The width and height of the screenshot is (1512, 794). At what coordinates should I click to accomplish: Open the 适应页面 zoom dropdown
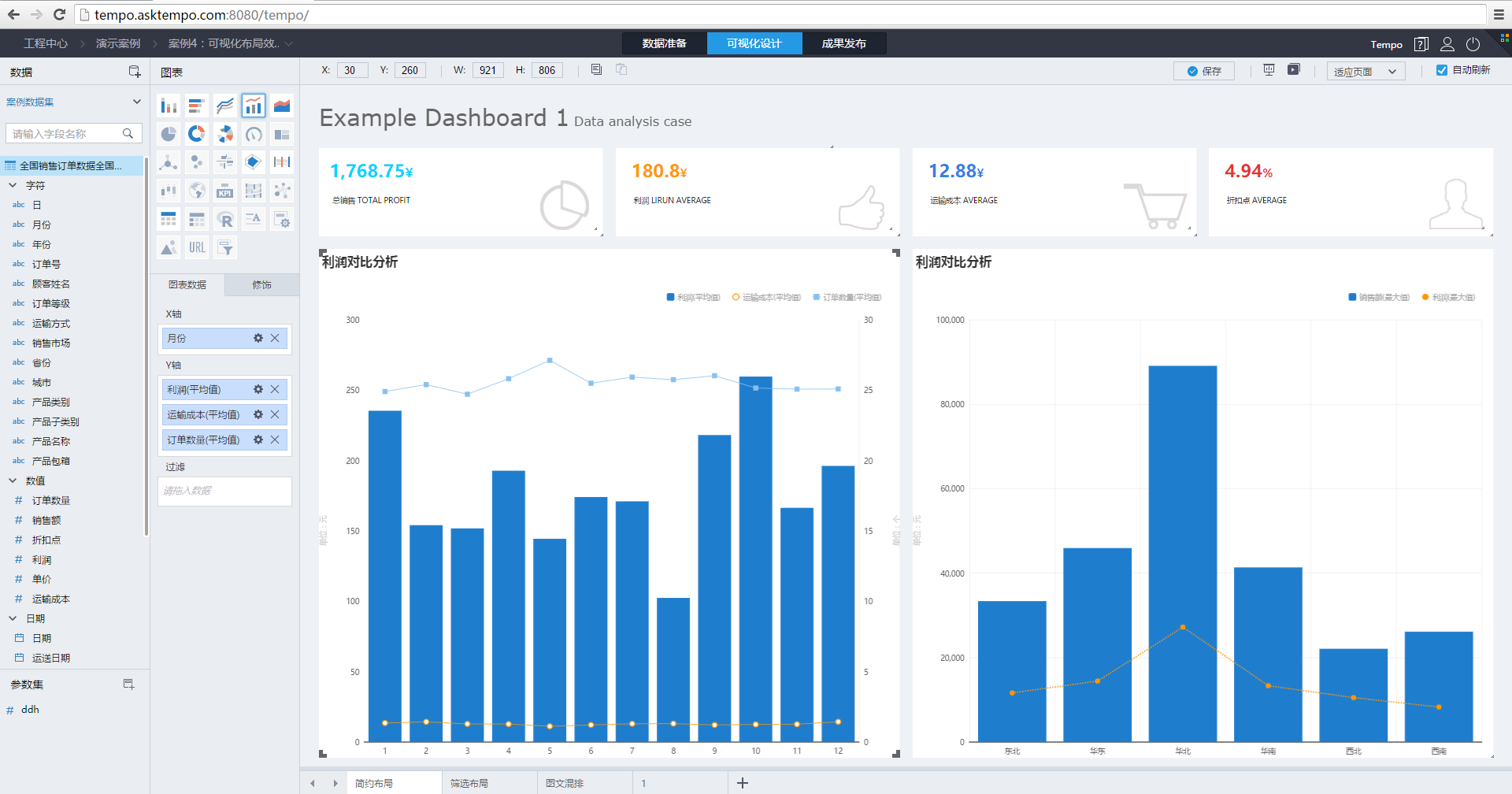[x=1366, y=71]
